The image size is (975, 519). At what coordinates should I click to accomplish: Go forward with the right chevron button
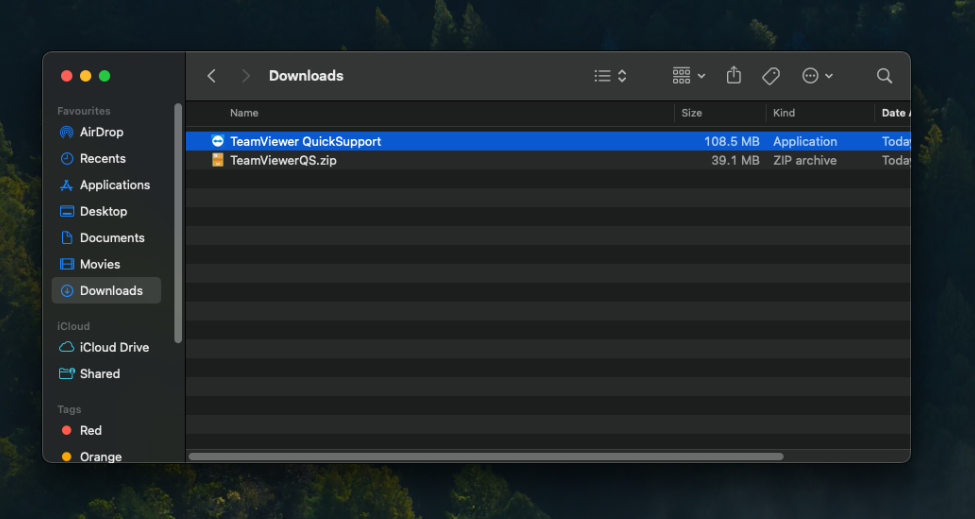pos(246,76)
